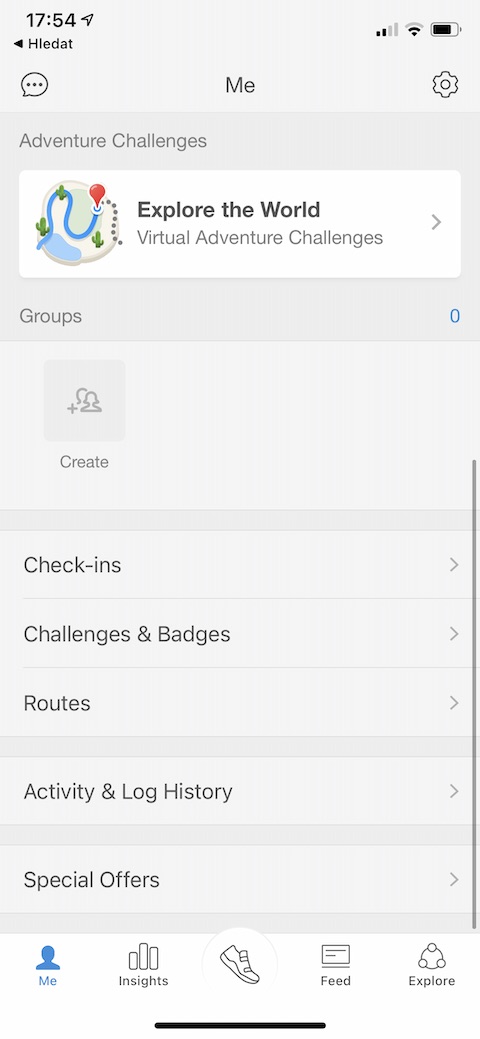Tap the Create group icon

click(84, 400)
